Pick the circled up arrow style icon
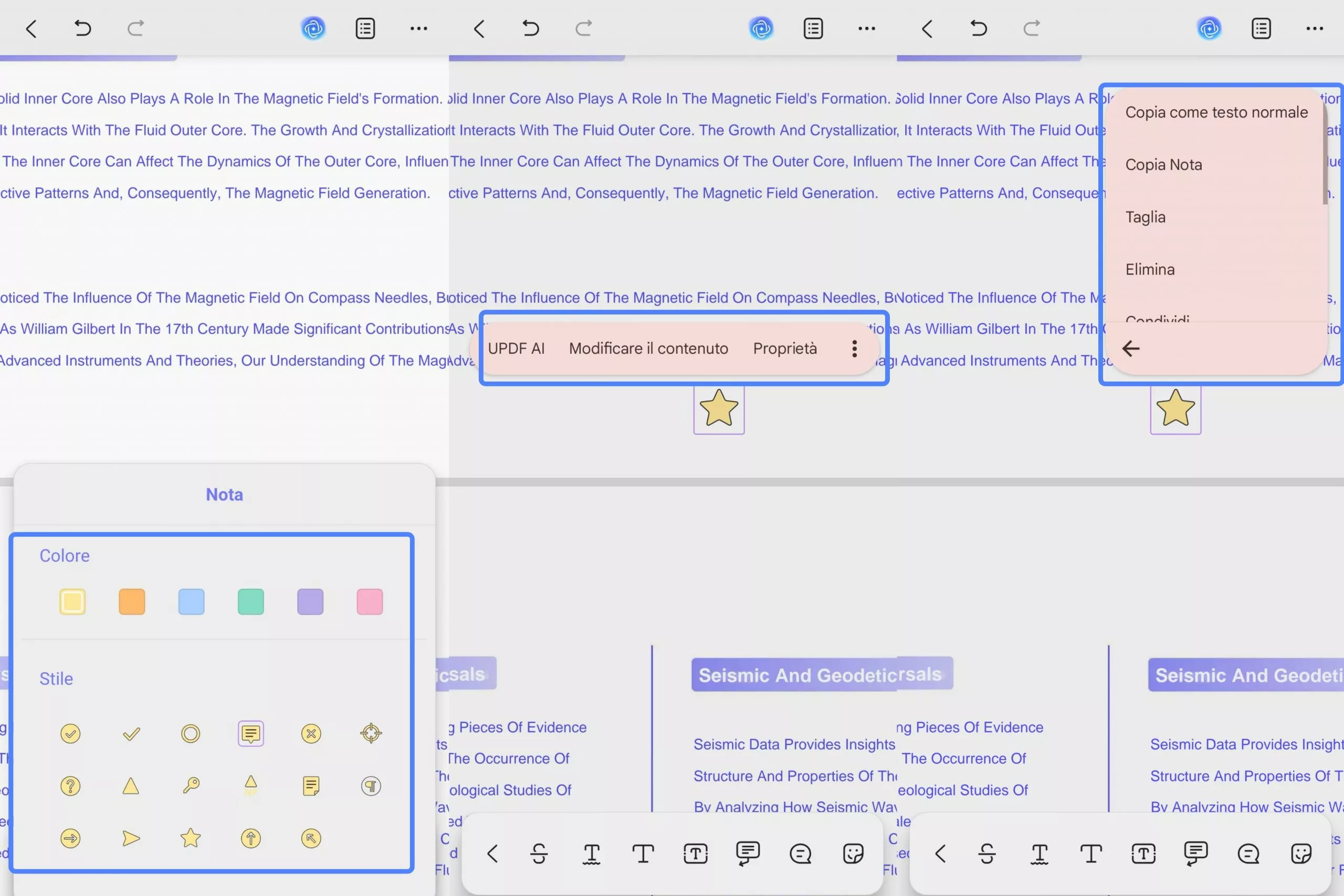 point(250,838)
